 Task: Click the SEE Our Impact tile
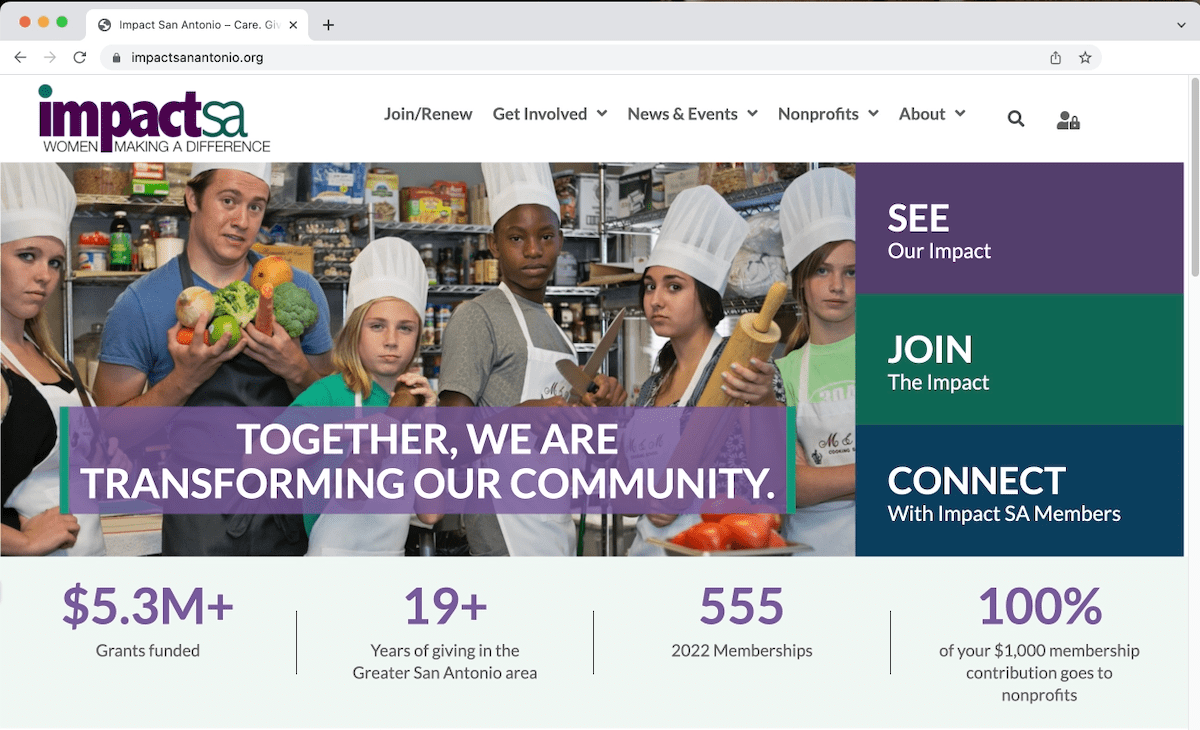[1019, 229]
